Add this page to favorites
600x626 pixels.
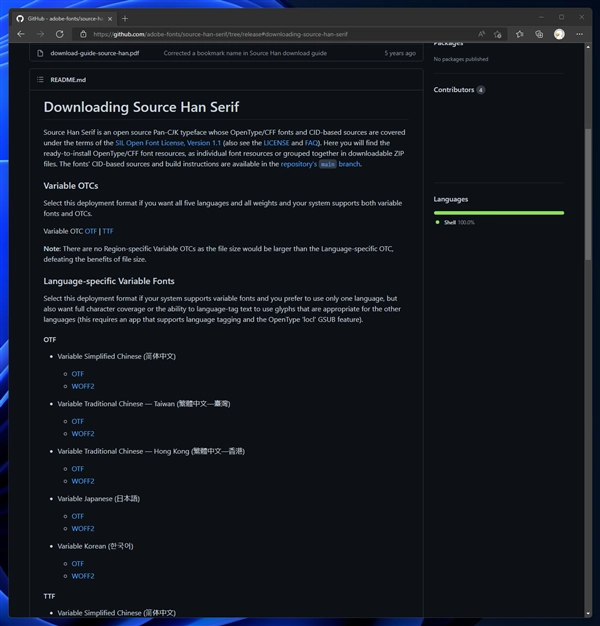pos(498,34)
